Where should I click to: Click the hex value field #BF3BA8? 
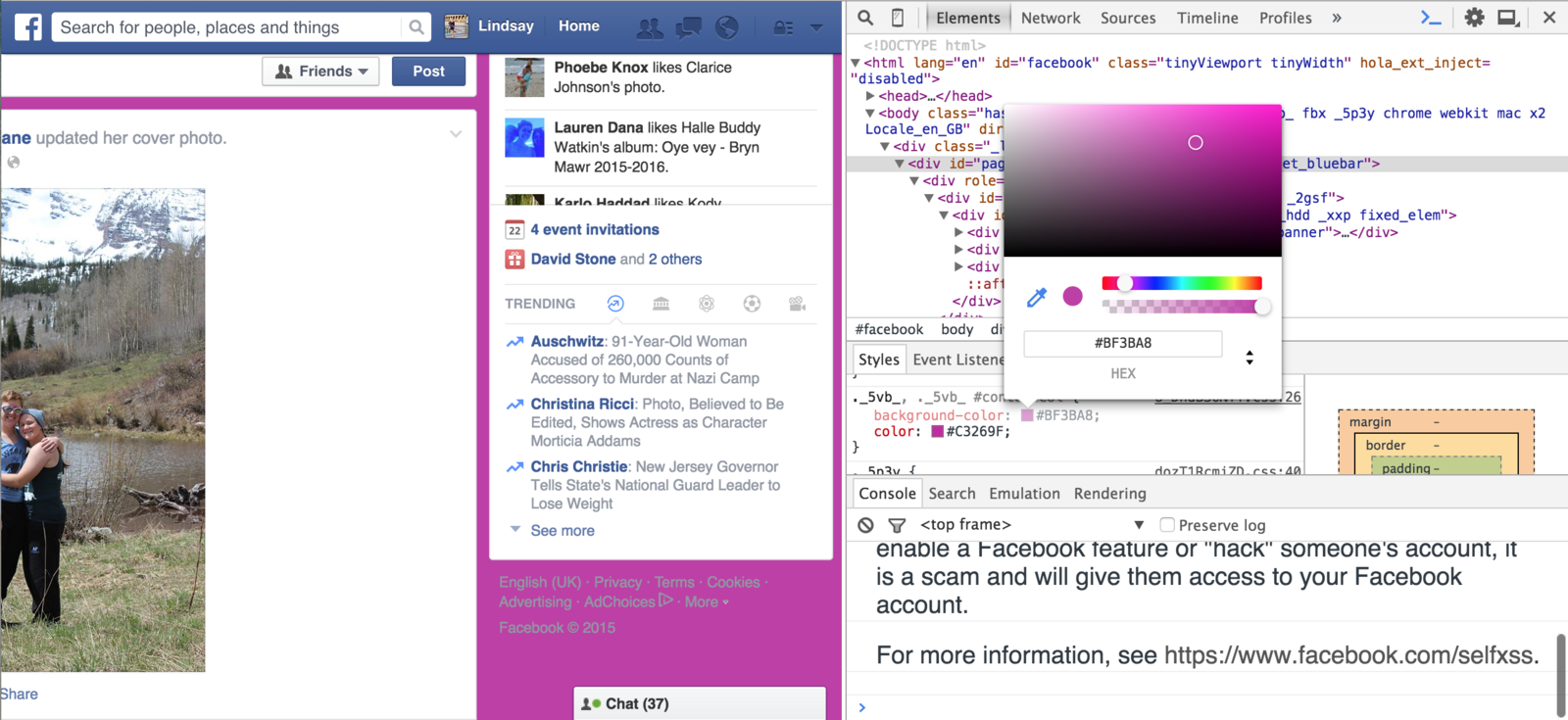(1123, 343)
